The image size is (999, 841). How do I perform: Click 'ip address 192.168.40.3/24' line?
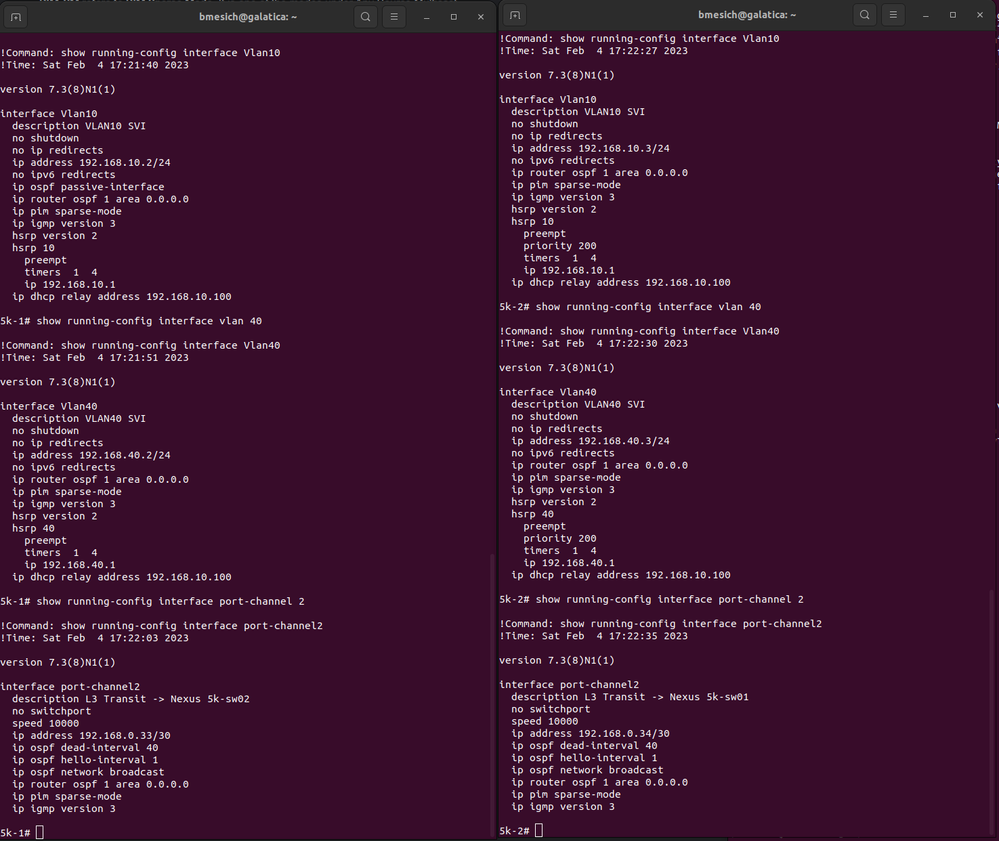click(590, 440)
